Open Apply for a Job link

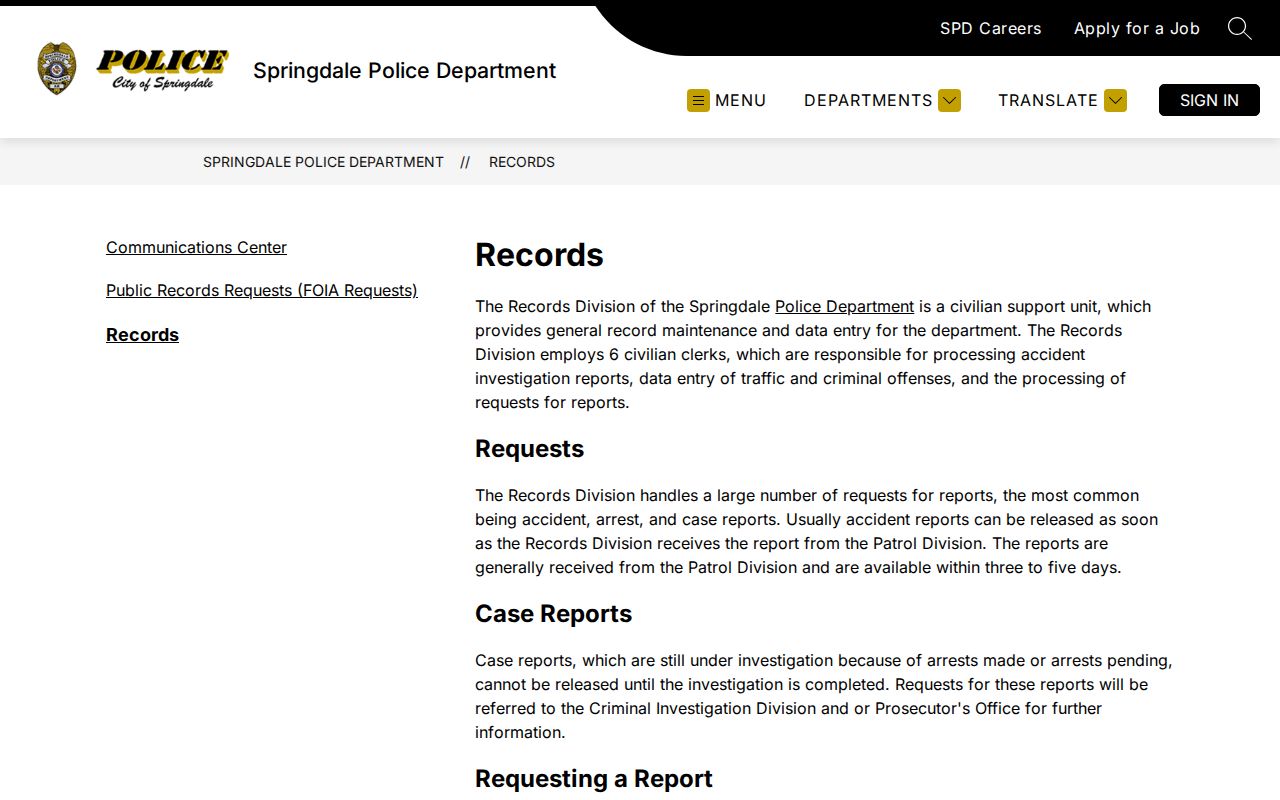1136,28
